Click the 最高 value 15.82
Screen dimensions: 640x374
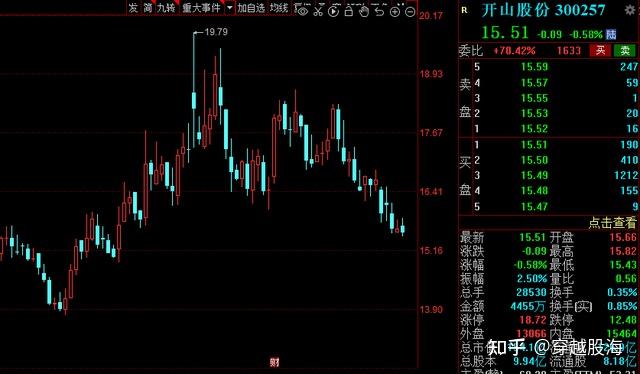point(623,251)
